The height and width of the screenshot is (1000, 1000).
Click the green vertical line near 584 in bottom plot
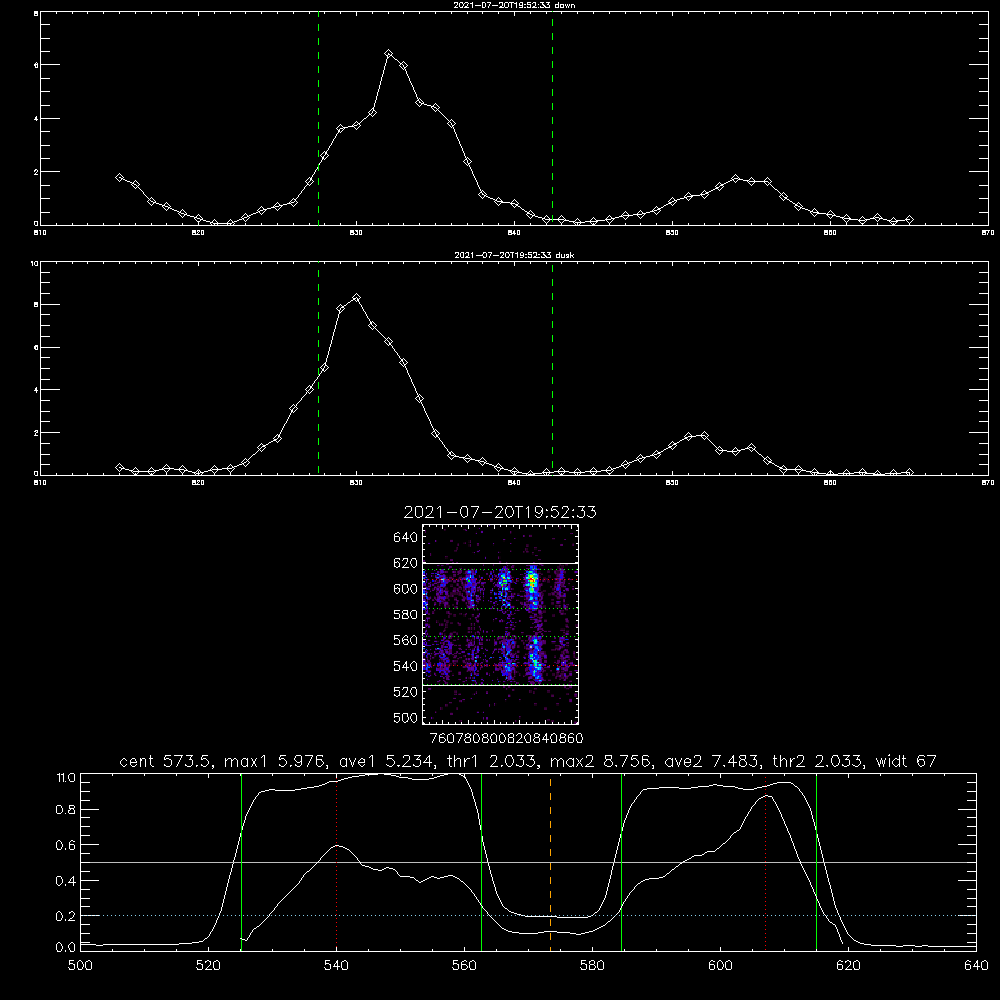point(621,862)
